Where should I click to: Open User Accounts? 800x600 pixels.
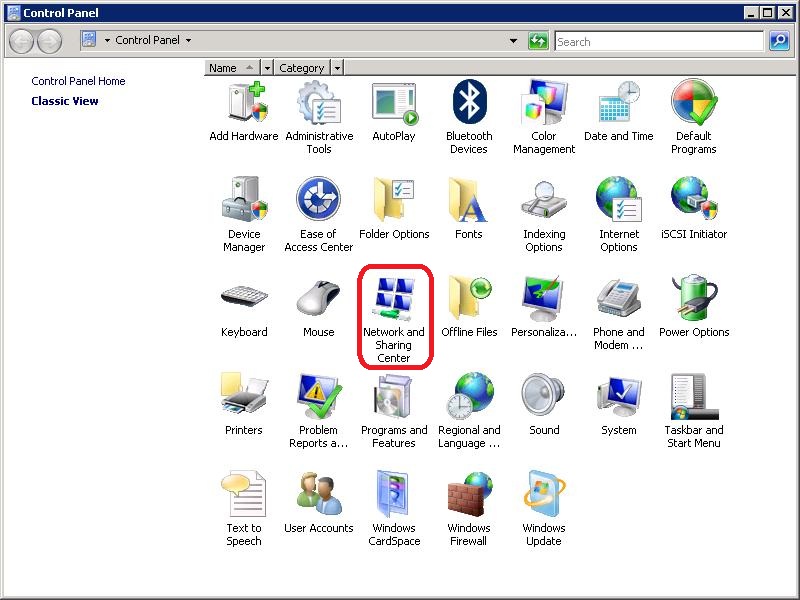tap(319, 503)
